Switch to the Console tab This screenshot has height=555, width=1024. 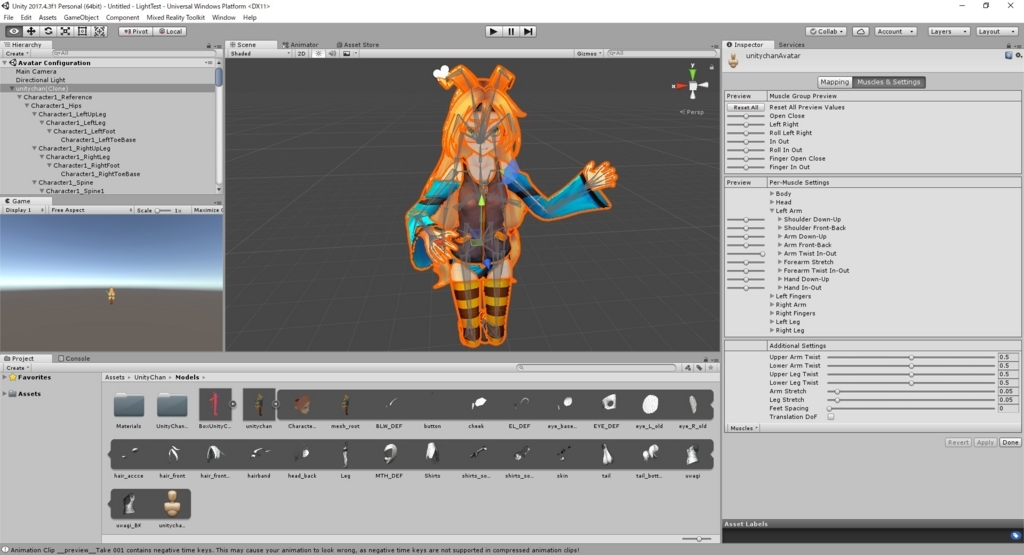[x=74, y=358]
